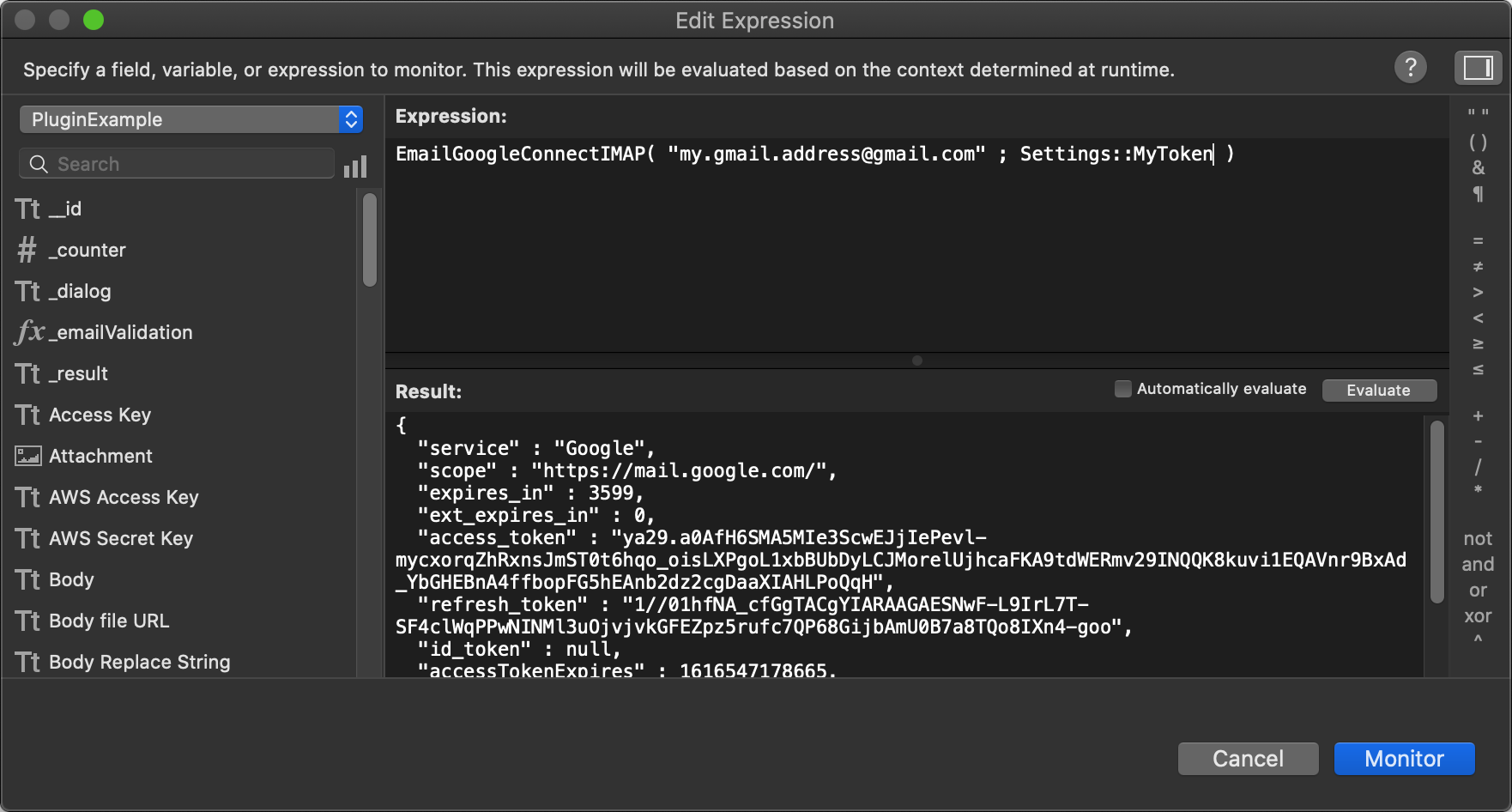
Task: Click the field list scrollbar
Action: coord(370,240)
